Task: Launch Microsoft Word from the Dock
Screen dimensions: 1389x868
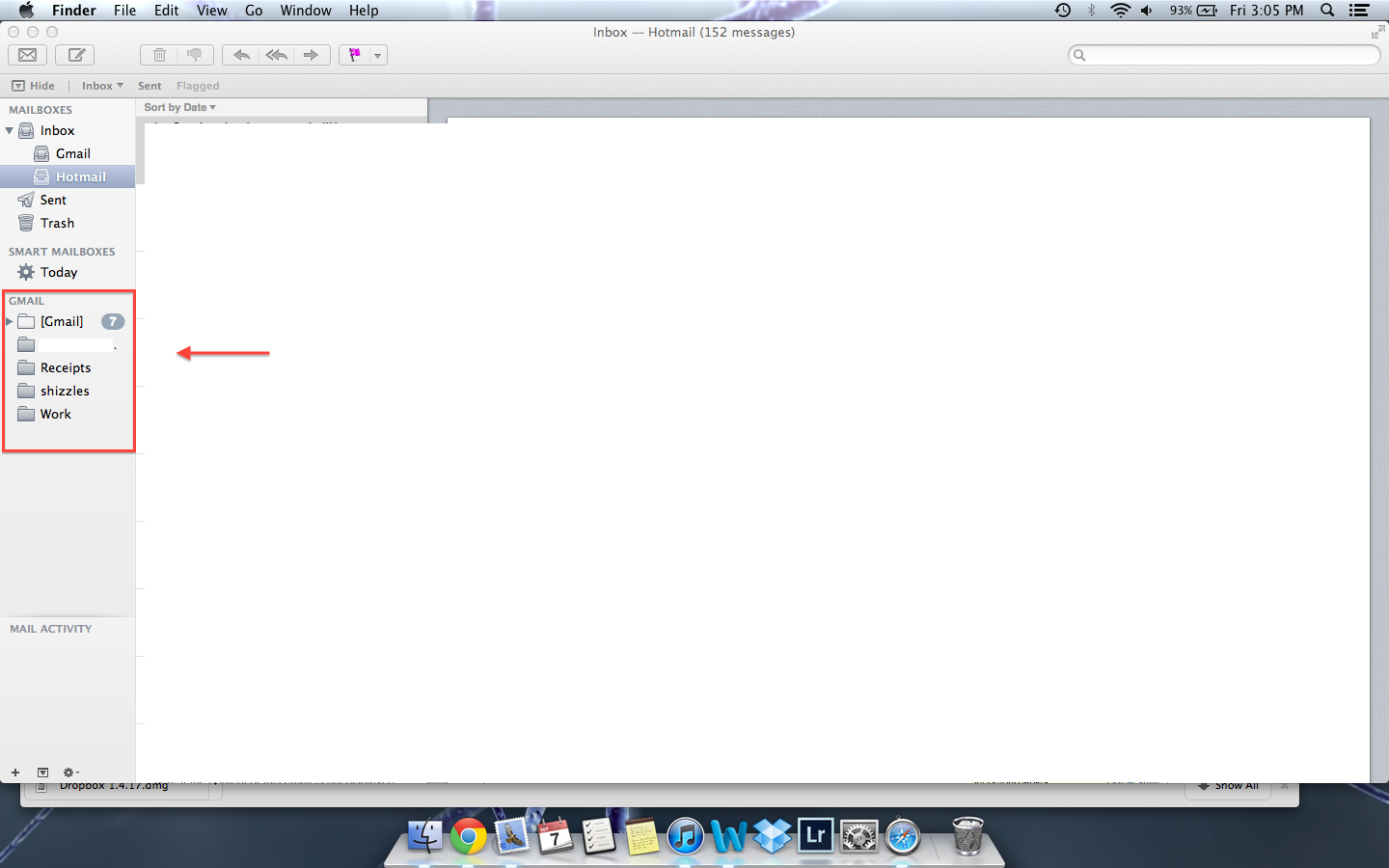Action: (729, 835)
